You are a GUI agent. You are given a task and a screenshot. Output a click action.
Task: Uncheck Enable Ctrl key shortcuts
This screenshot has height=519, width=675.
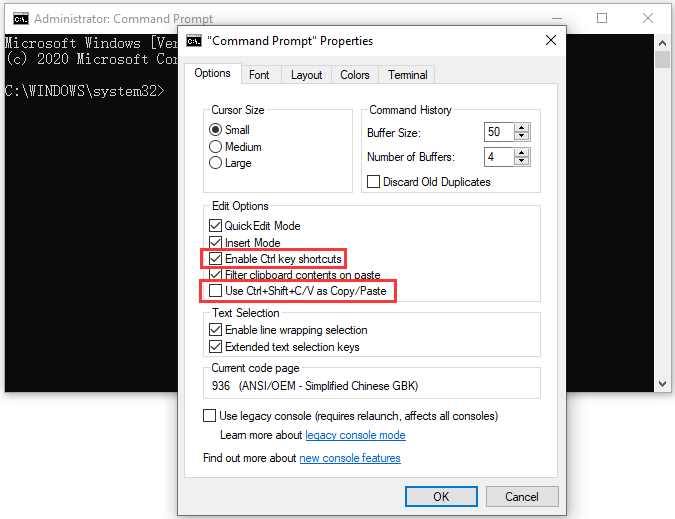point(215,259)
